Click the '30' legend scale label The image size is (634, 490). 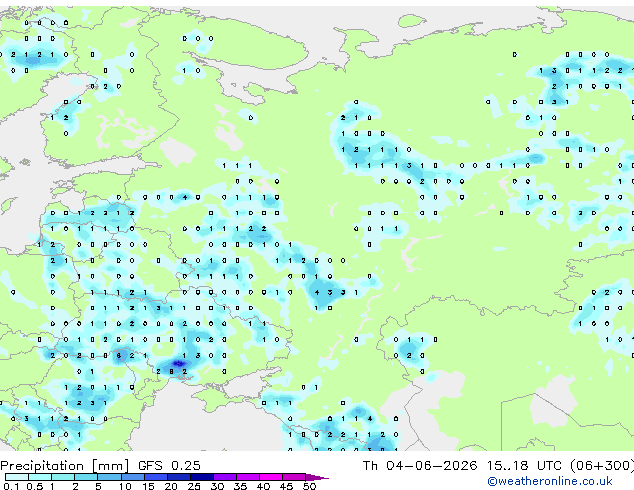point(217,486)
